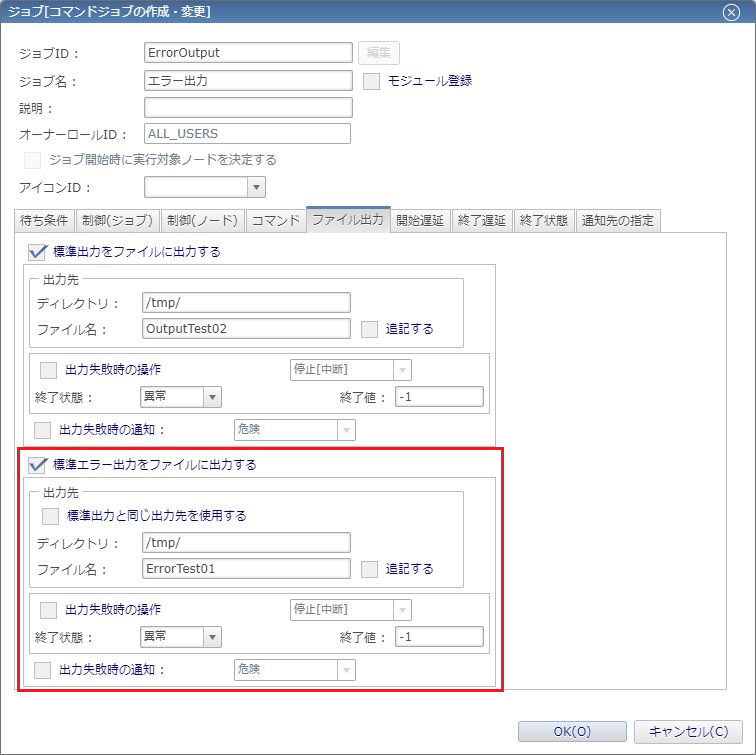Click ディレクトリ field in standard output section
The width and height of the screenshot is (756, 755).
[246, 303]
